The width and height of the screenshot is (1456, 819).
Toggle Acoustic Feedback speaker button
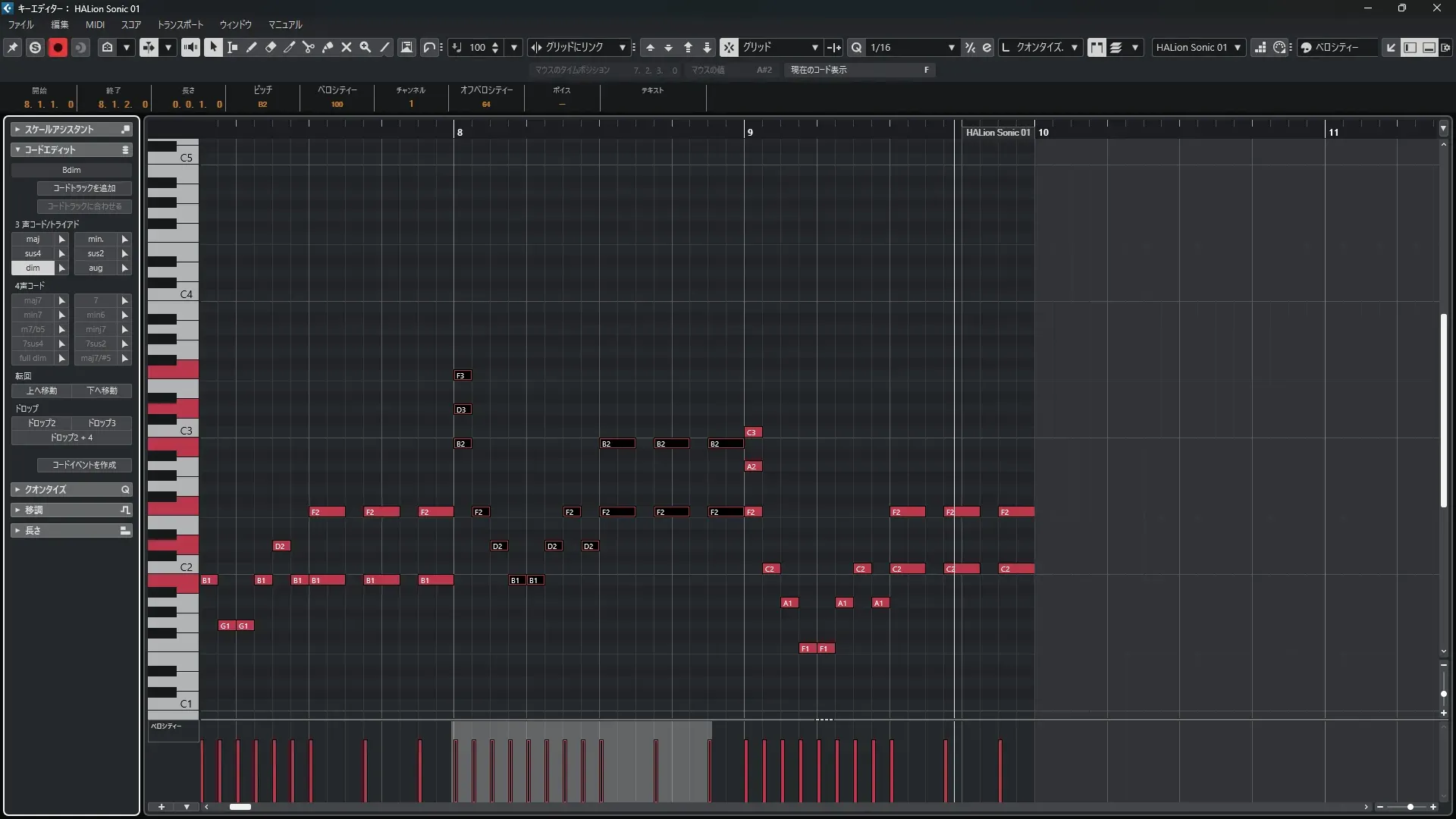[x=190, y=47]
